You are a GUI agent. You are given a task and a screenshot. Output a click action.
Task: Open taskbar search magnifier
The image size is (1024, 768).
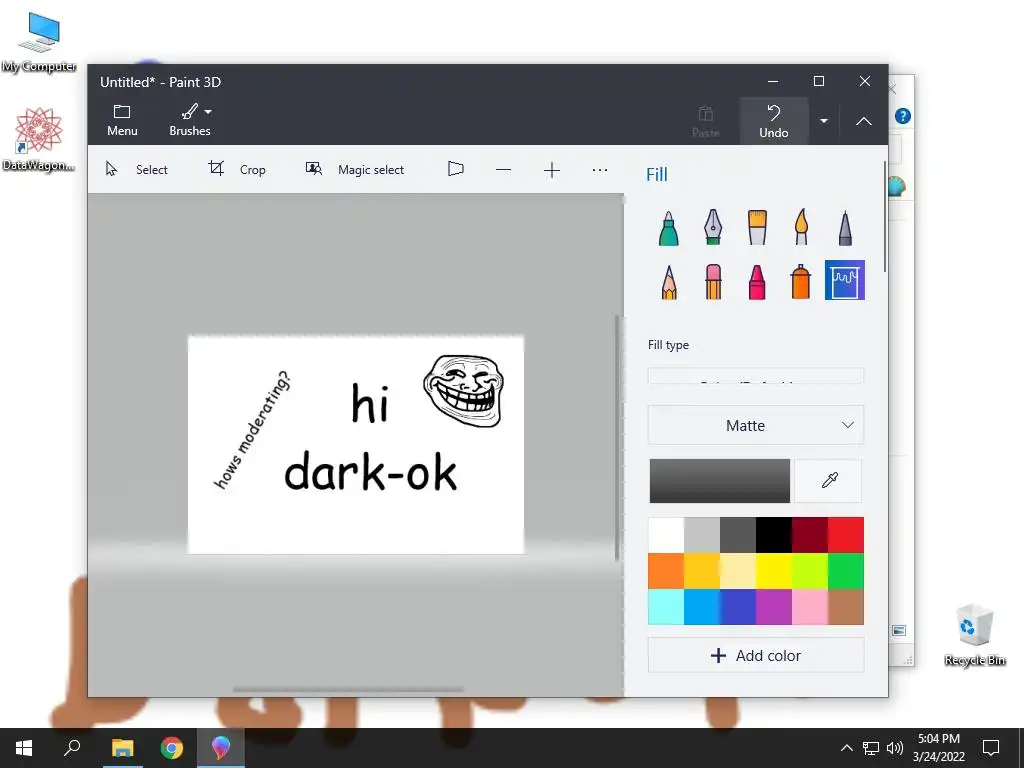click(72, 748)
